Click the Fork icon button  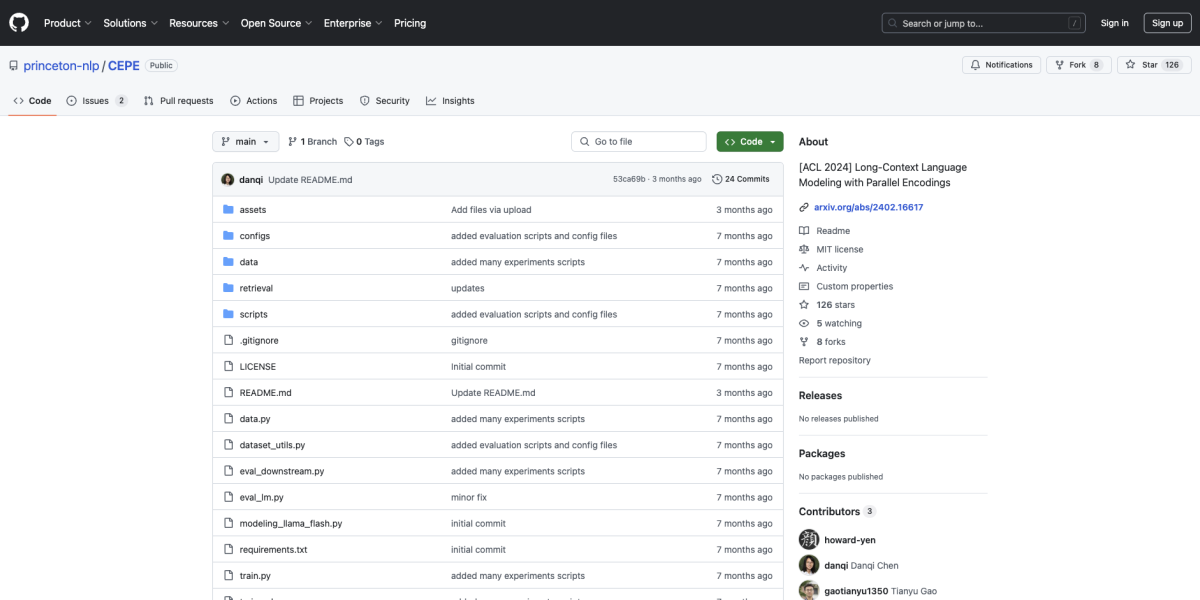[1059, 65]
